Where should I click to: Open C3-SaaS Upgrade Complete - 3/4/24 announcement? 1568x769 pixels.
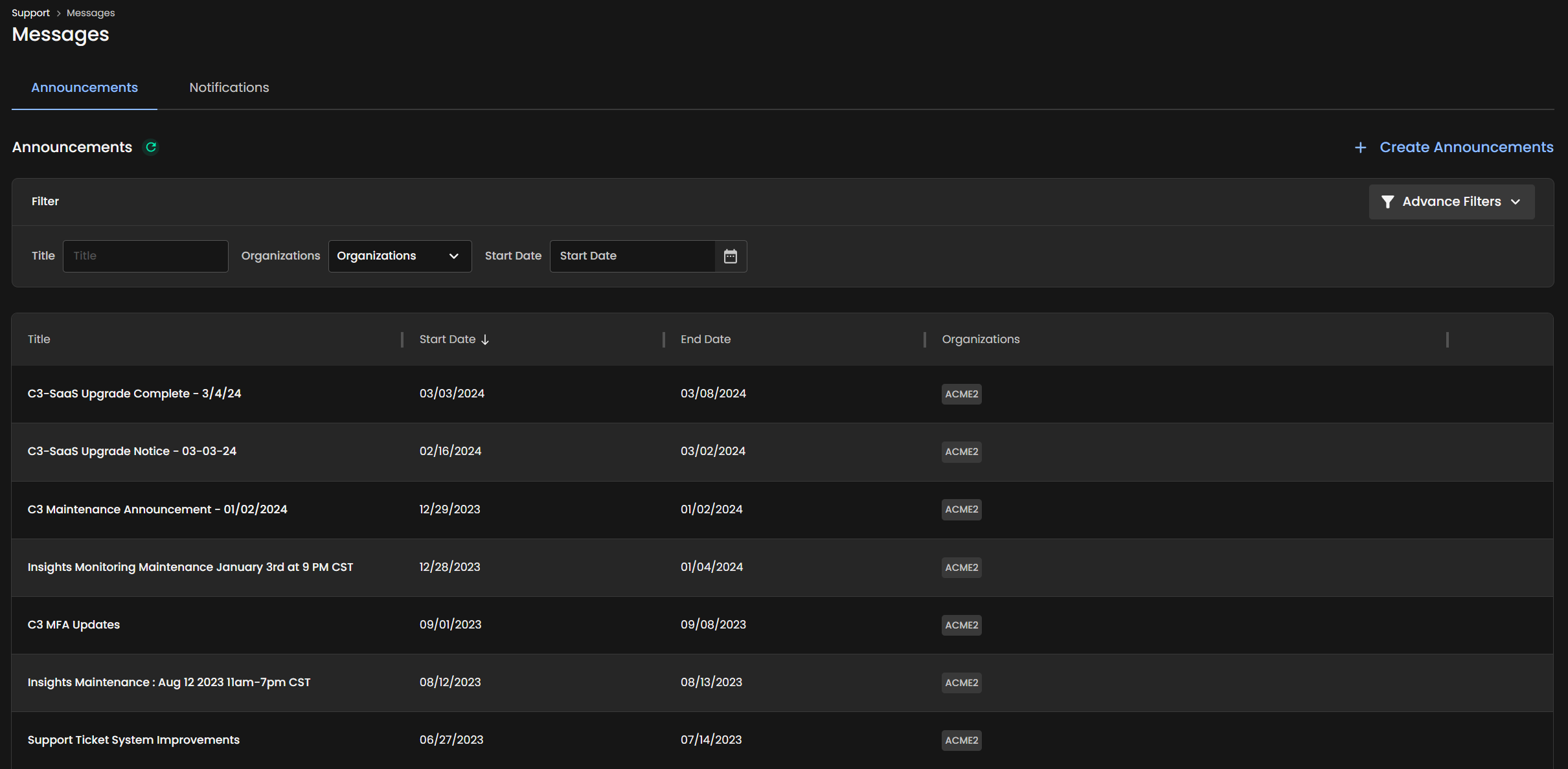pyautogui.click(x=134, y=394)
